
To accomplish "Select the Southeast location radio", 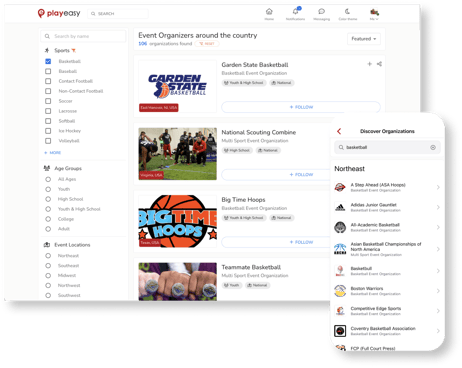I will coord(48,266).
